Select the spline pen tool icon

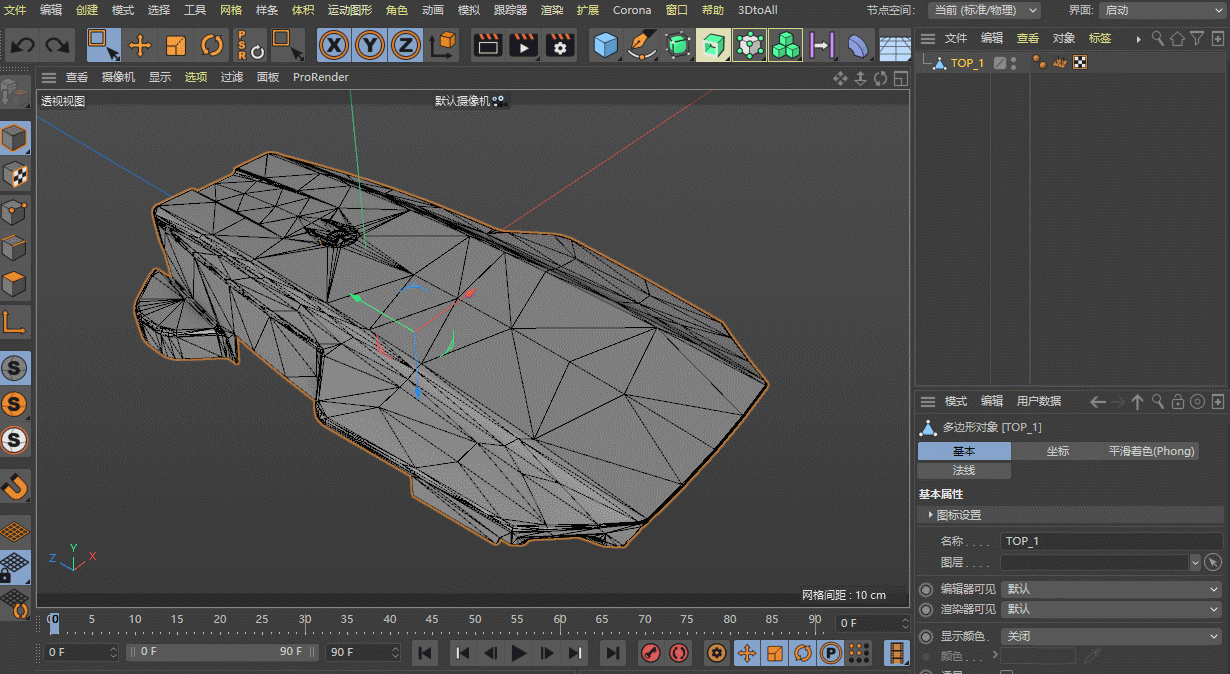click(x=641, y=46)
